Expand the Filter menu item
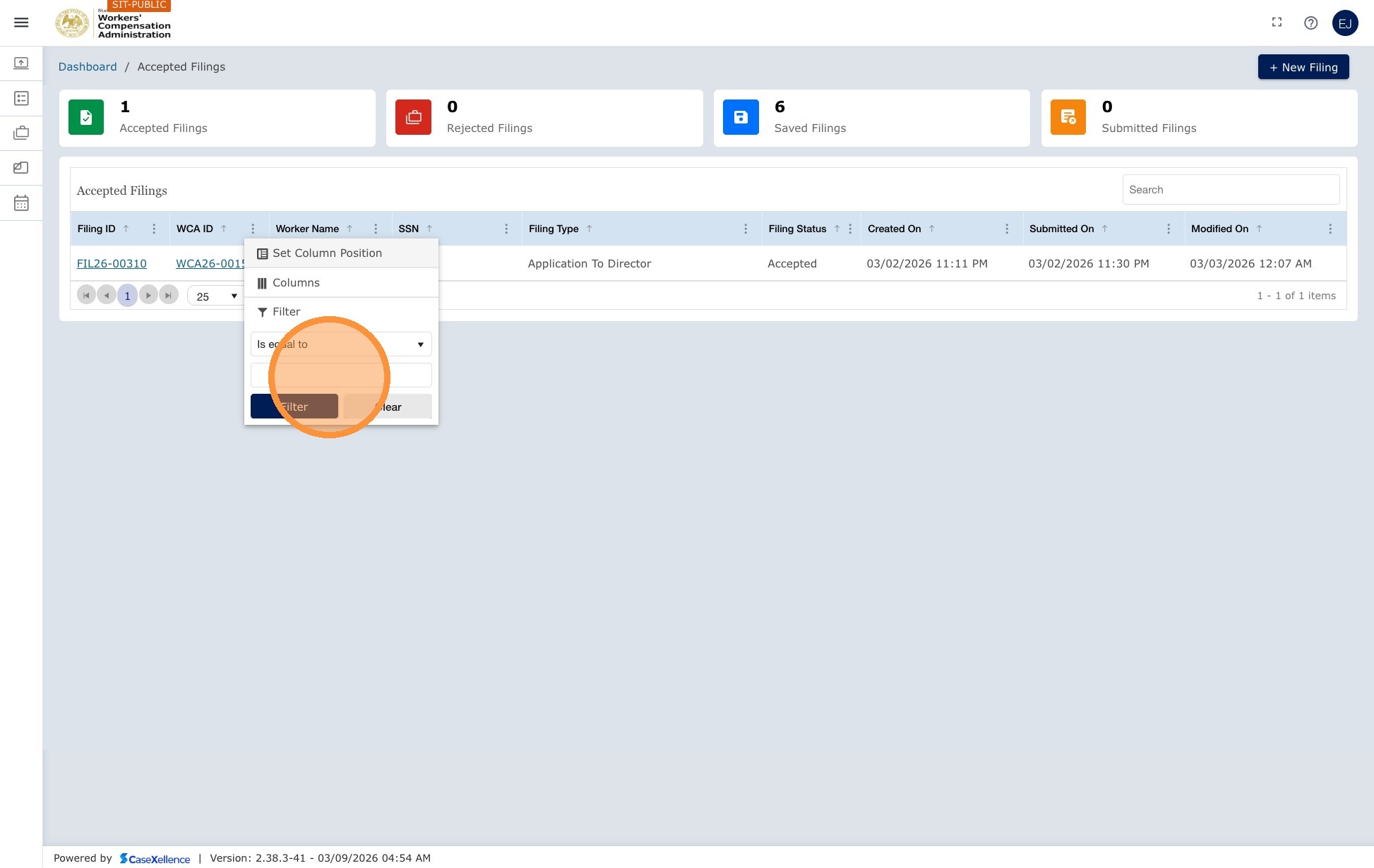Image resolution: width=1374 pixels, height=868 pixels. 341,312
